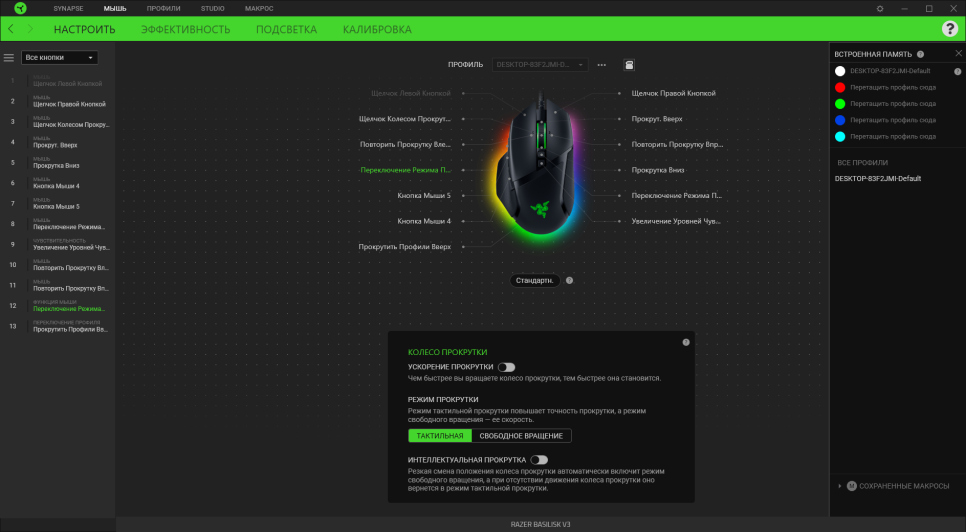Open help via large question mark icon
This screenshot has height=532, width=966.
click(949, 29)
